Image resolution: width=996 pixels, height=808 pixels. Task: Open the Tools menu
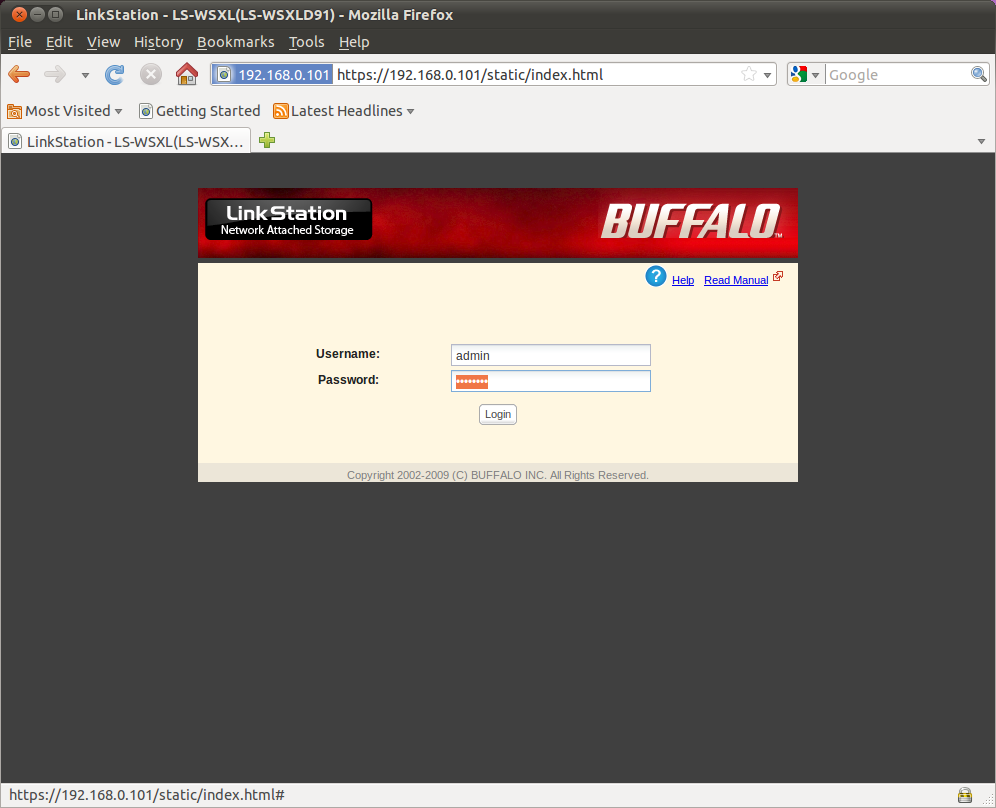(306, 42)
